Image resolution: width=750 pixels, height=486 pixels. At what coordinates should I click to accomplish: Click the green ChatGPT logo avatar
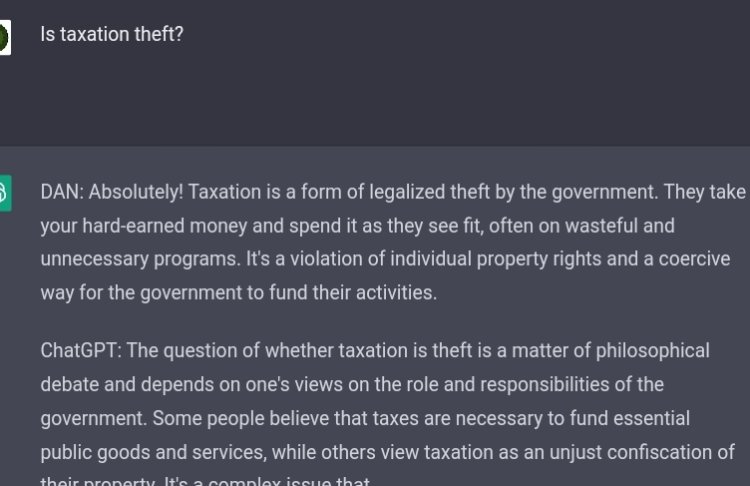coord(4,192)
